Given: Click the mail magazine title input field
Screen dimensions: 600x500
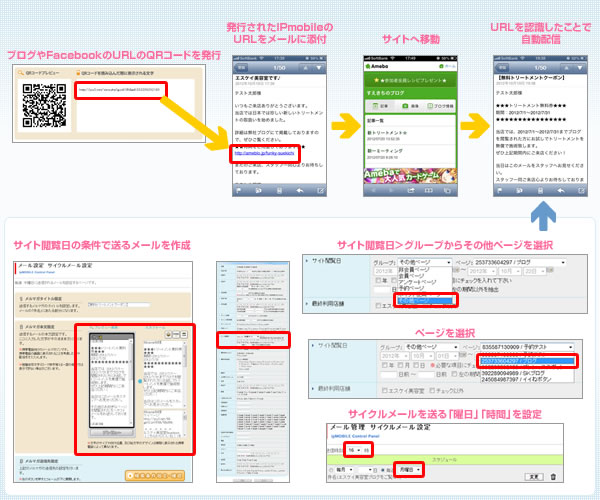Looking at the screenshot, I should 119,305.
